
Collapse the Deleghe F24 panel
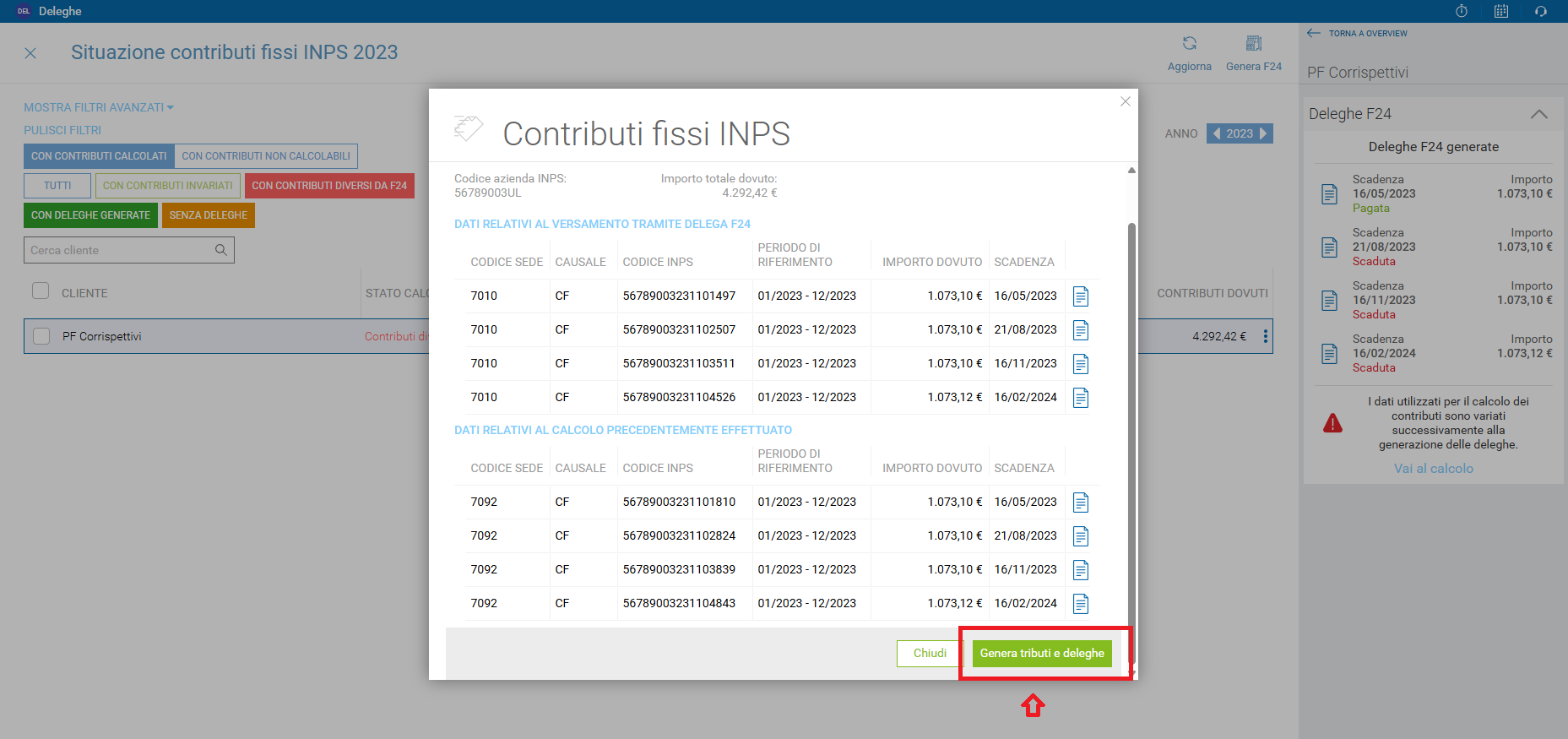click(x=1539, y=114)
